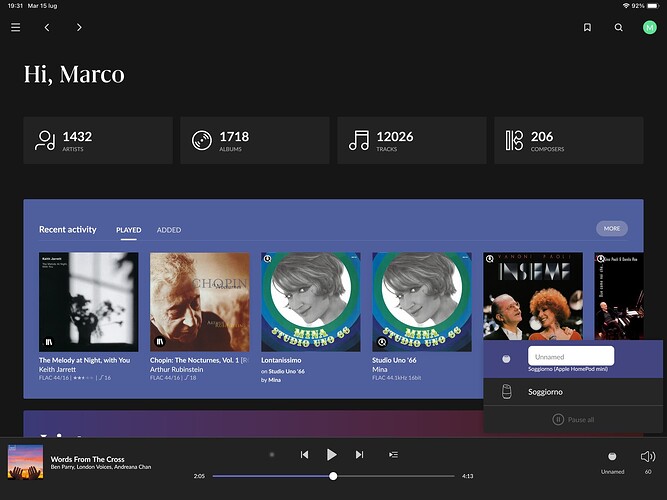
Task: Open The Melody at Night album cover
Action: (x=88, y=302)
